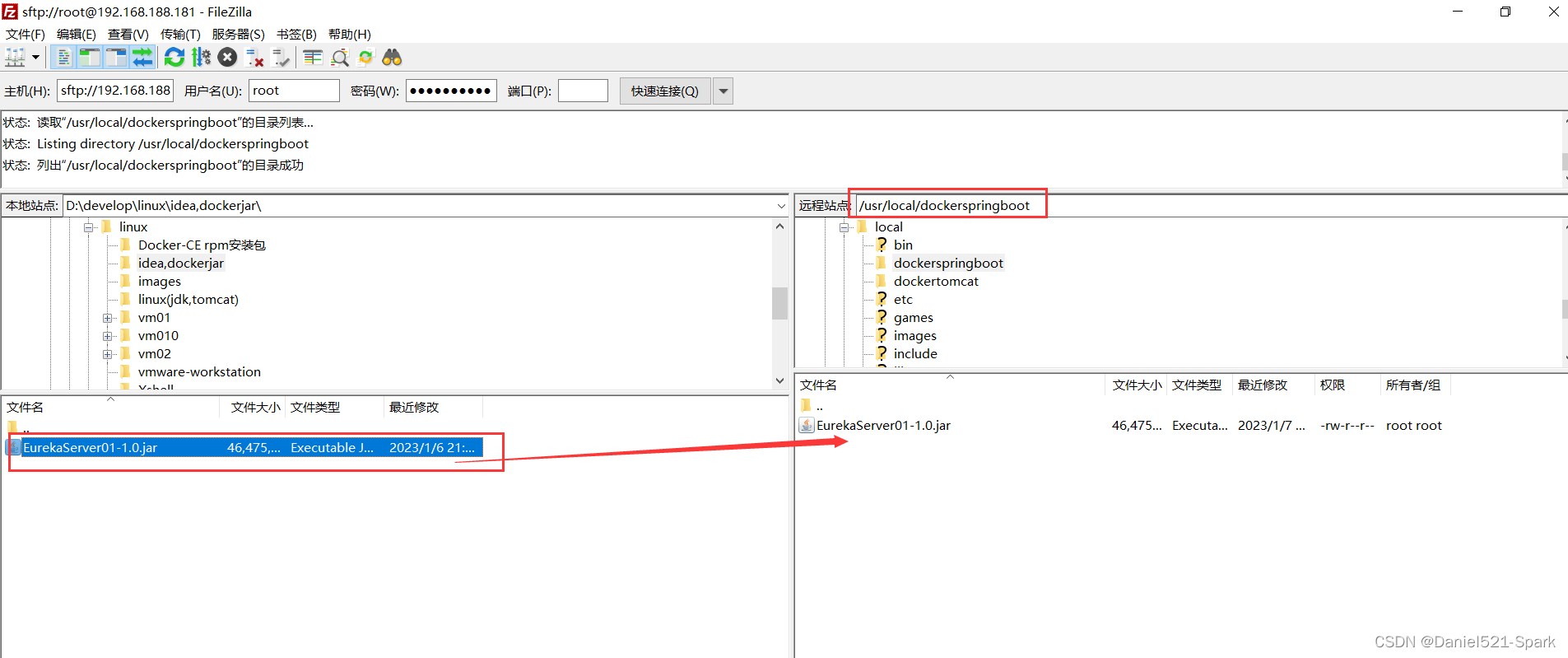Image resolution: width=1568 pixels, height=658 pixels.
Task: Select the idea,dockerjar local folder
Action: [x=181, y=264]
